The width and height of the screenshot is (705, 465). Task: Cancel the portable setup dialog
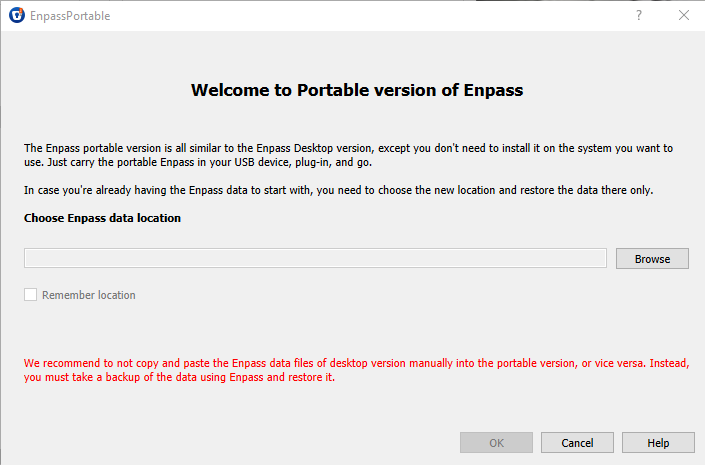577,443
